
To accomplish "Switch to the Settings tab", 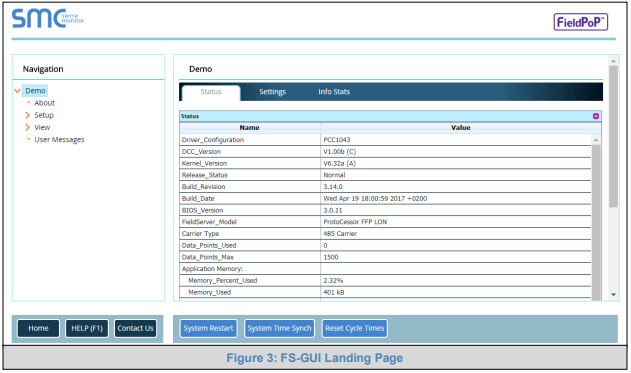I will [272, 92].
